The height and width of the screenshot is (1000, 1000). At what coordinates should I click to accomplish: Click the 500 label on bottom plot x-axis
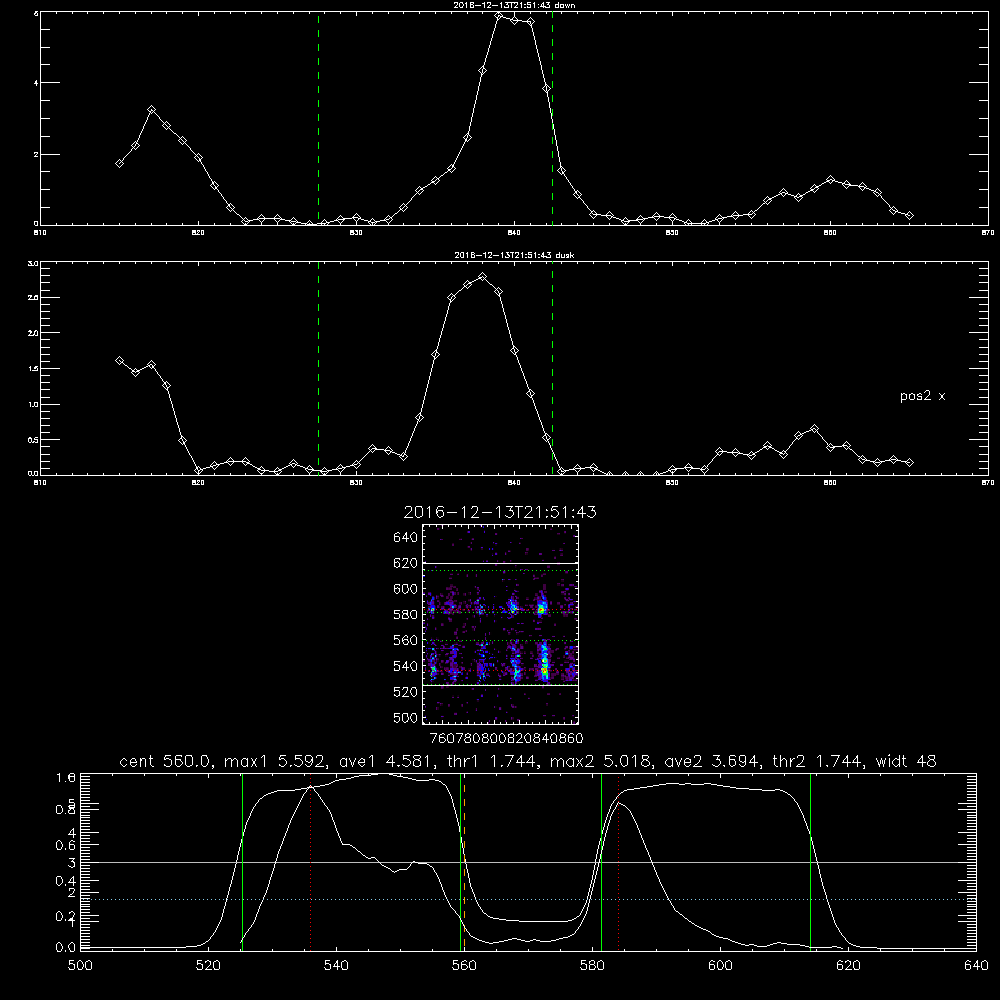[80, 966]
